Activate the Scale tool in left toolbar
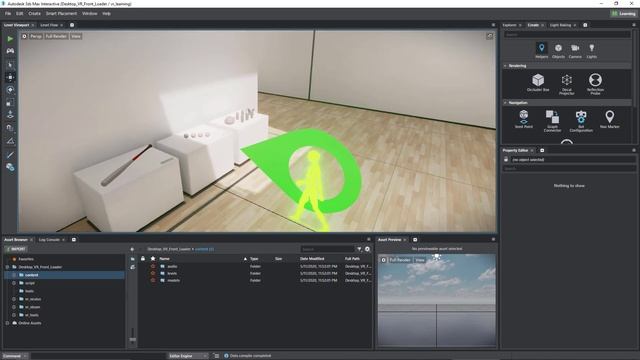This screenshot has height=360, width=640. [10, 102]
